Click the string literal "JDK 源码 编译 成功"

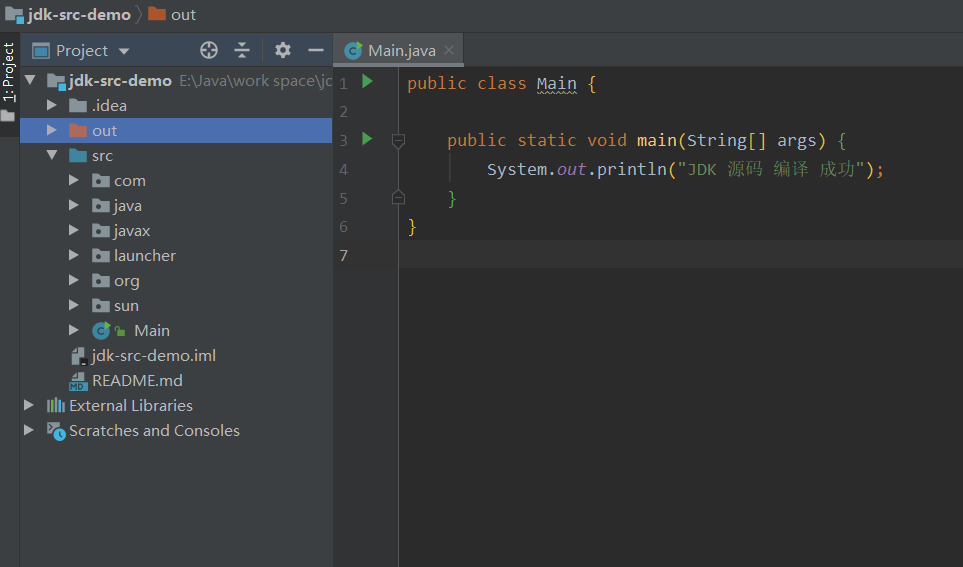point(771,169)
